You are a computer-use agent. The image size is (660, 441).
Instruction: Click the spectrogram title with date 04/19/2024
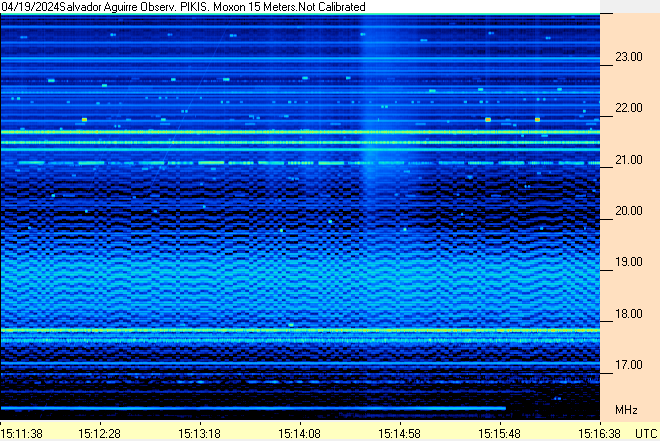[x=183, y=7]
